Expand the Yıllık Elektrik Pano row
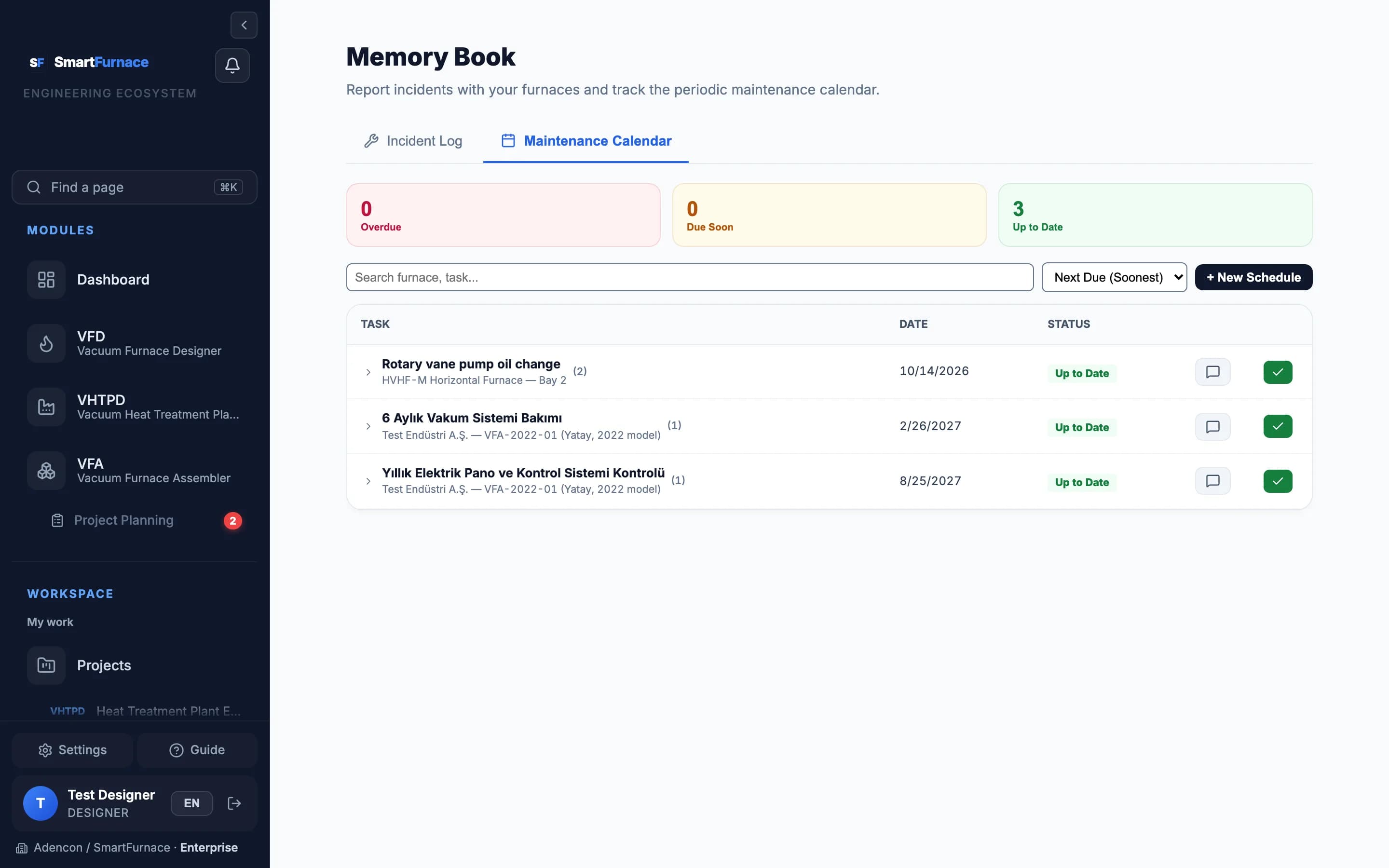This screenshot has height=868, width=1389. pos(368,481)
